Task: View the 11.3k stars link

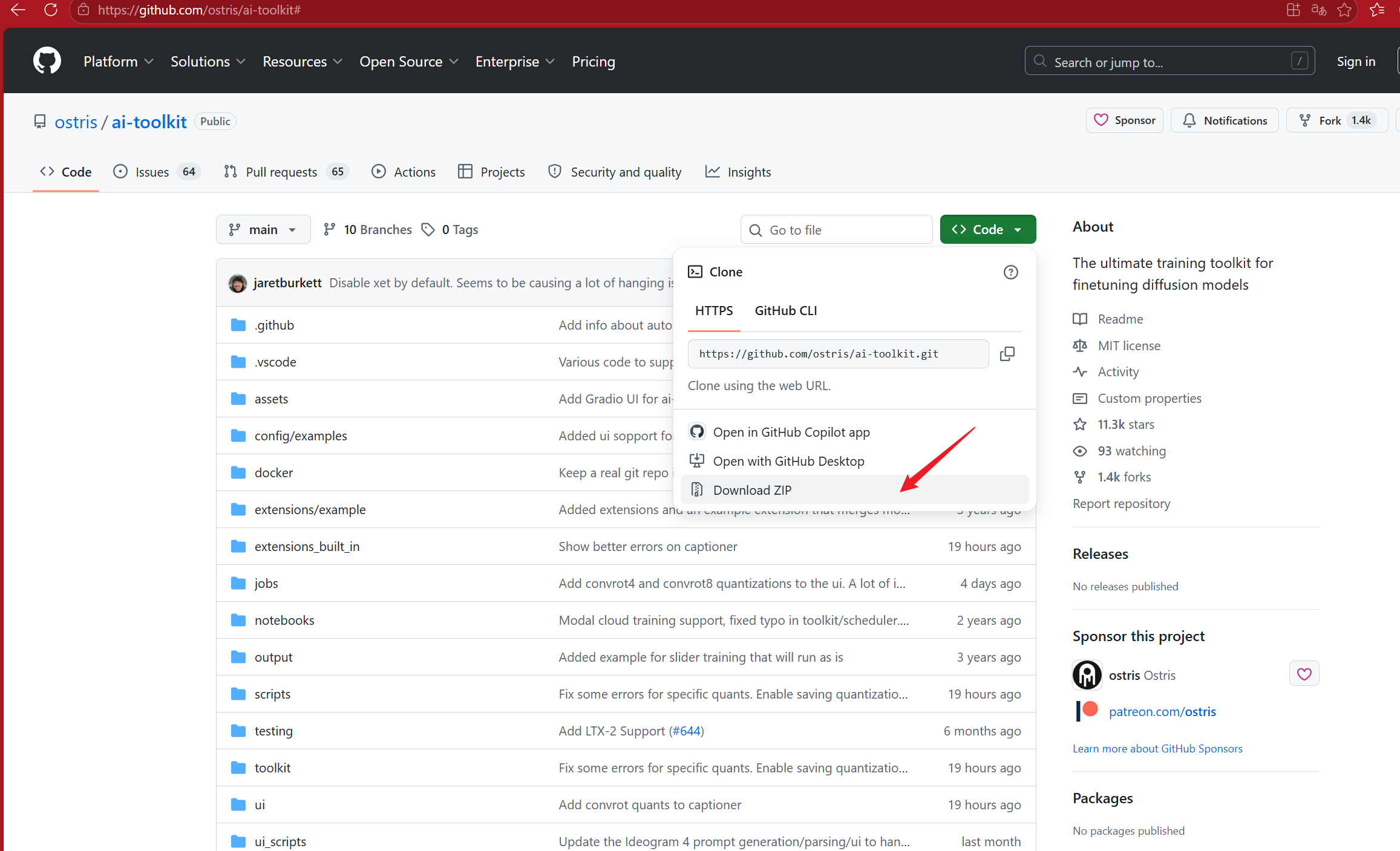Action: [1126, 424]
